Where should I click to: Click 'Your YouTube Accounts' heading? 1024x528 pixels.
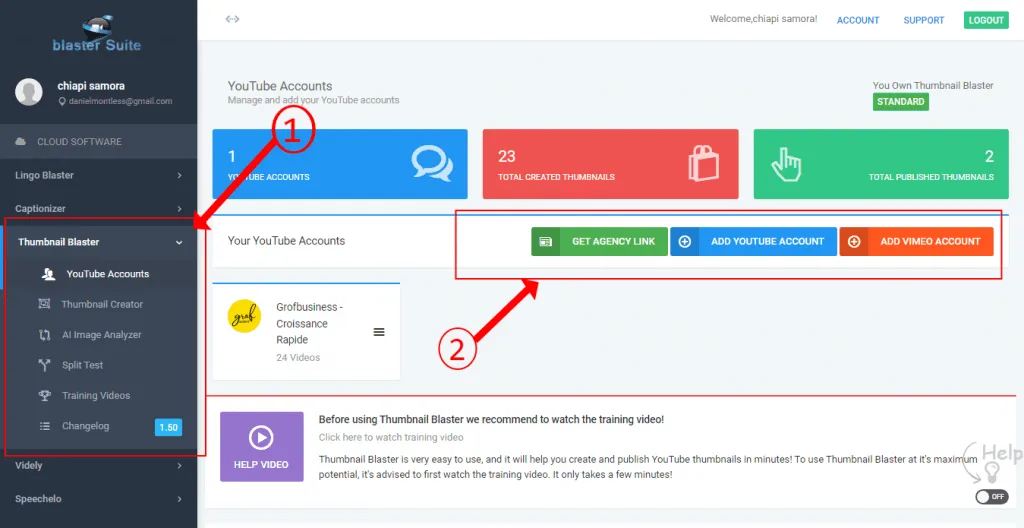pyautogui.click(x=286, y=240)
